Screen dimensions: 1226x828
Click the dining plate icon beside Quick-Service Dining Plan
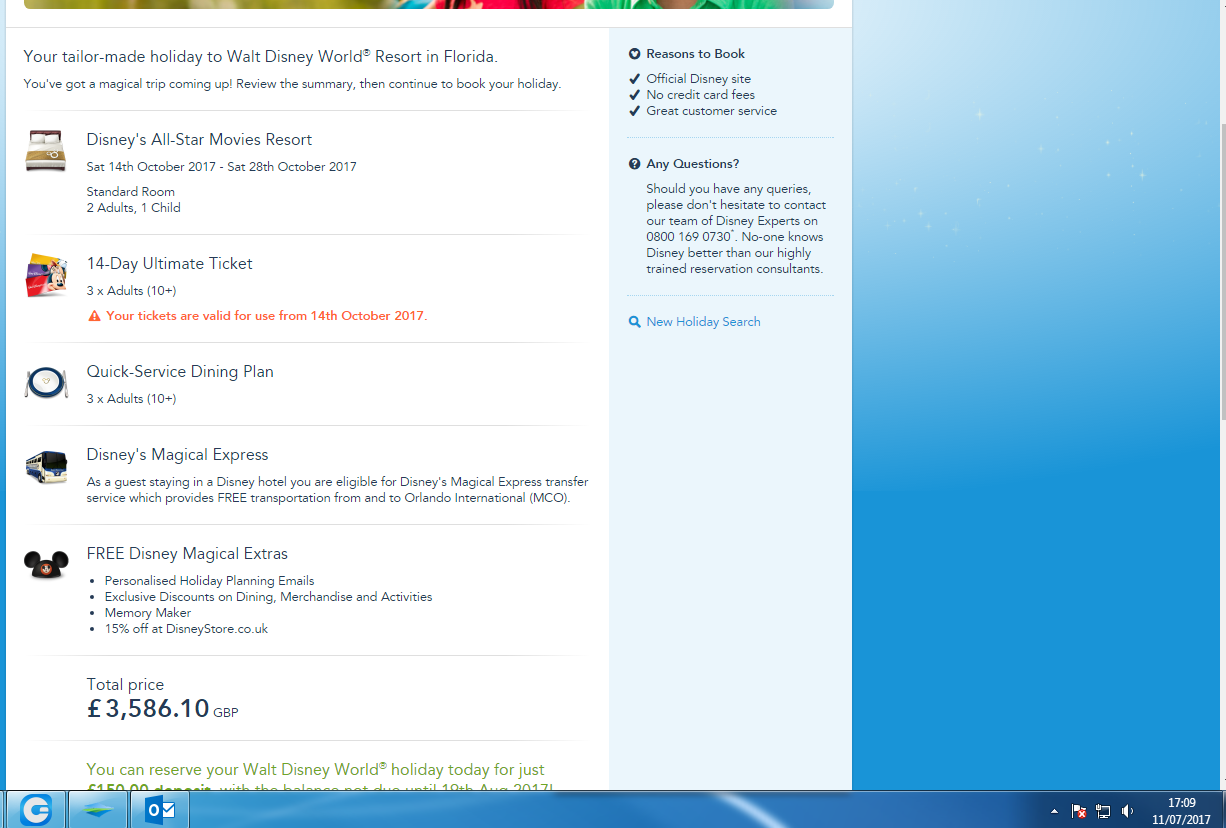[x=46, y=383]
